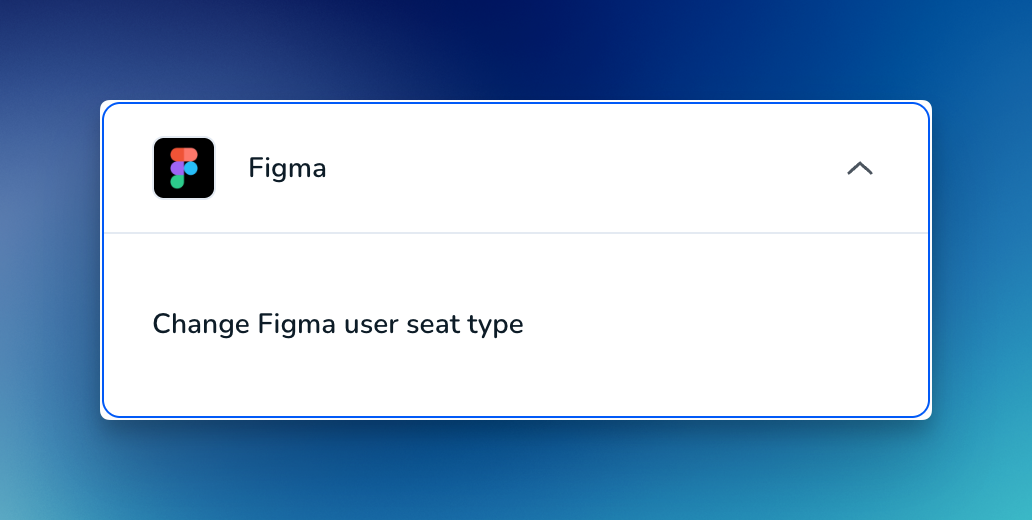Click the white space right of the action text
The image size is (1032, 520).
click(x=724, y=324)
